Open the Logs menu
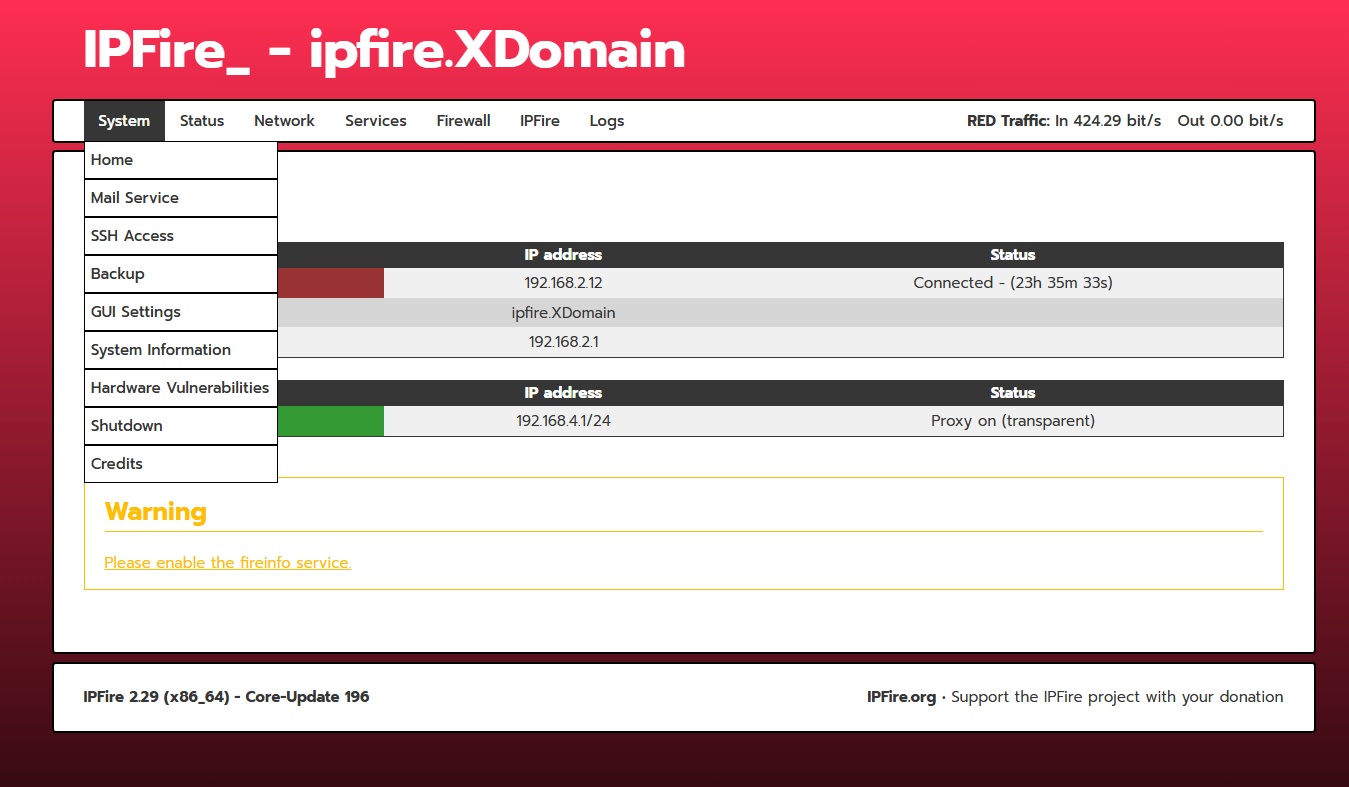This screenshot has width=1349, height=787. tap(606, 121)
